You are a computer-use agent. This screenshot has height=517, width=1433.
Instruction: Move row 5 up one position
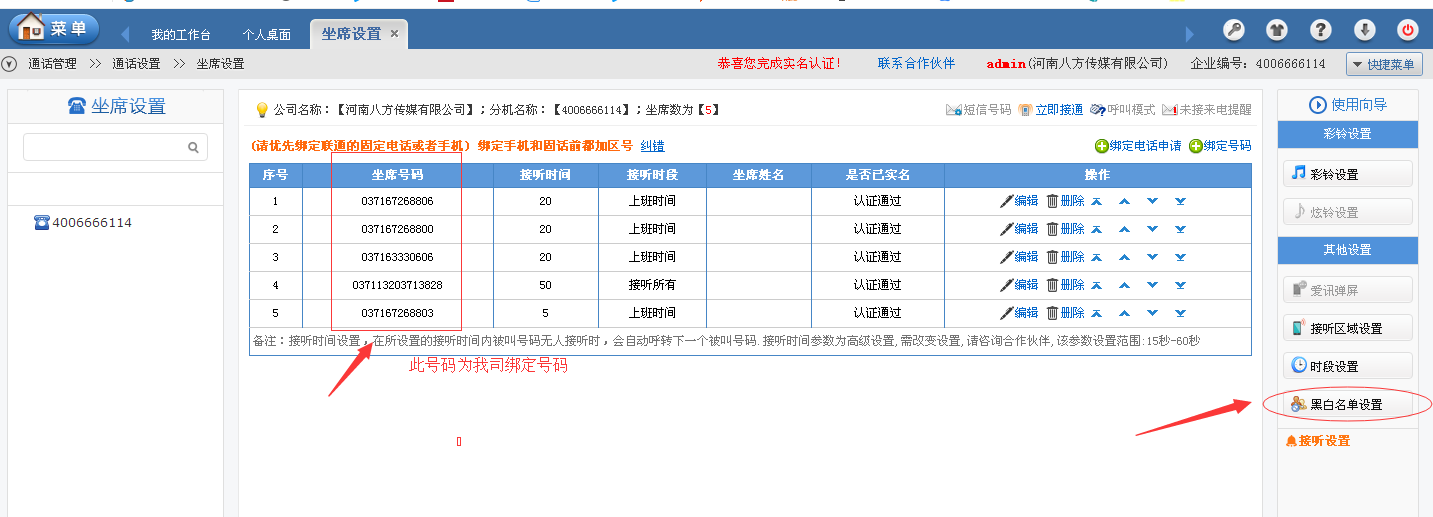click(x=1124, y=313)
